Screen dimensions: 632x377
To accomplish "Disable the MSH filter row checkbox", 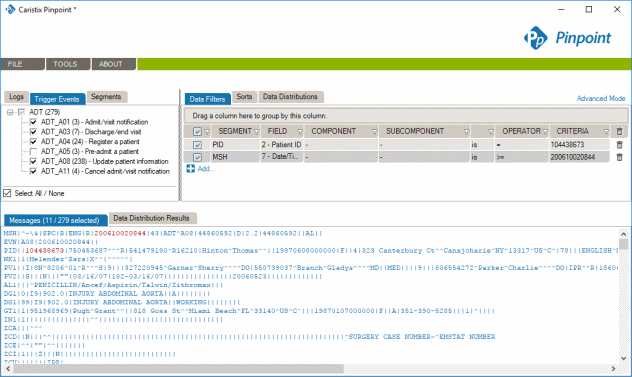I will pyautogui.click(x=197, y=157).
